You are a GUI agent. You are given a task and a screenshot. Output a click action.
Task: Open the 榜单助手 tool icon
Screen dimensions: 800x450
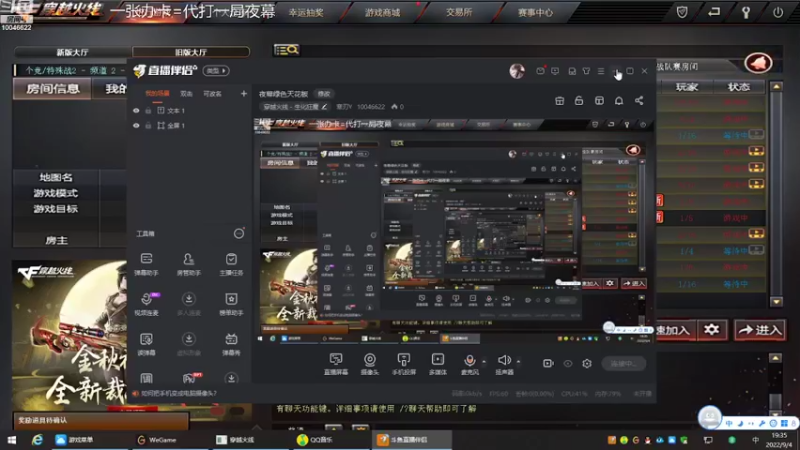231,304
